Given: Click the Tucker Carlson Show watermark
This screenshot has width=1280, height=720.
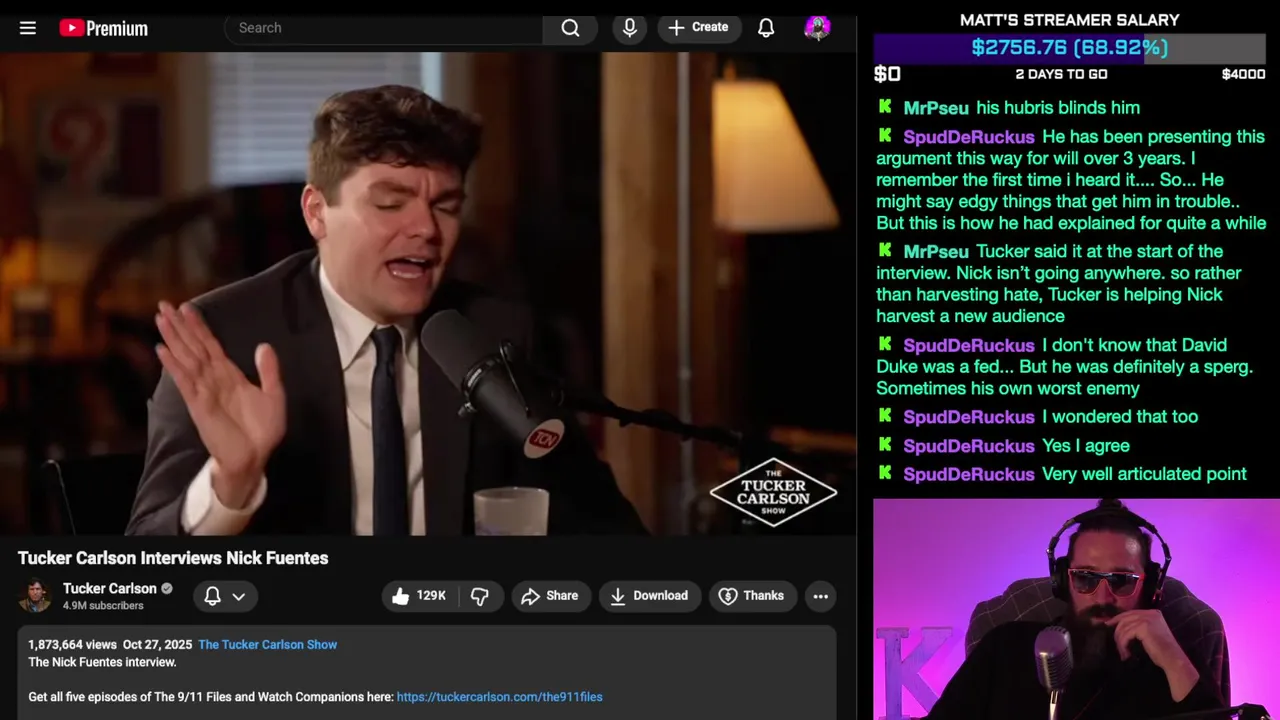Looking at the screenshot, I should click(773, 492).
